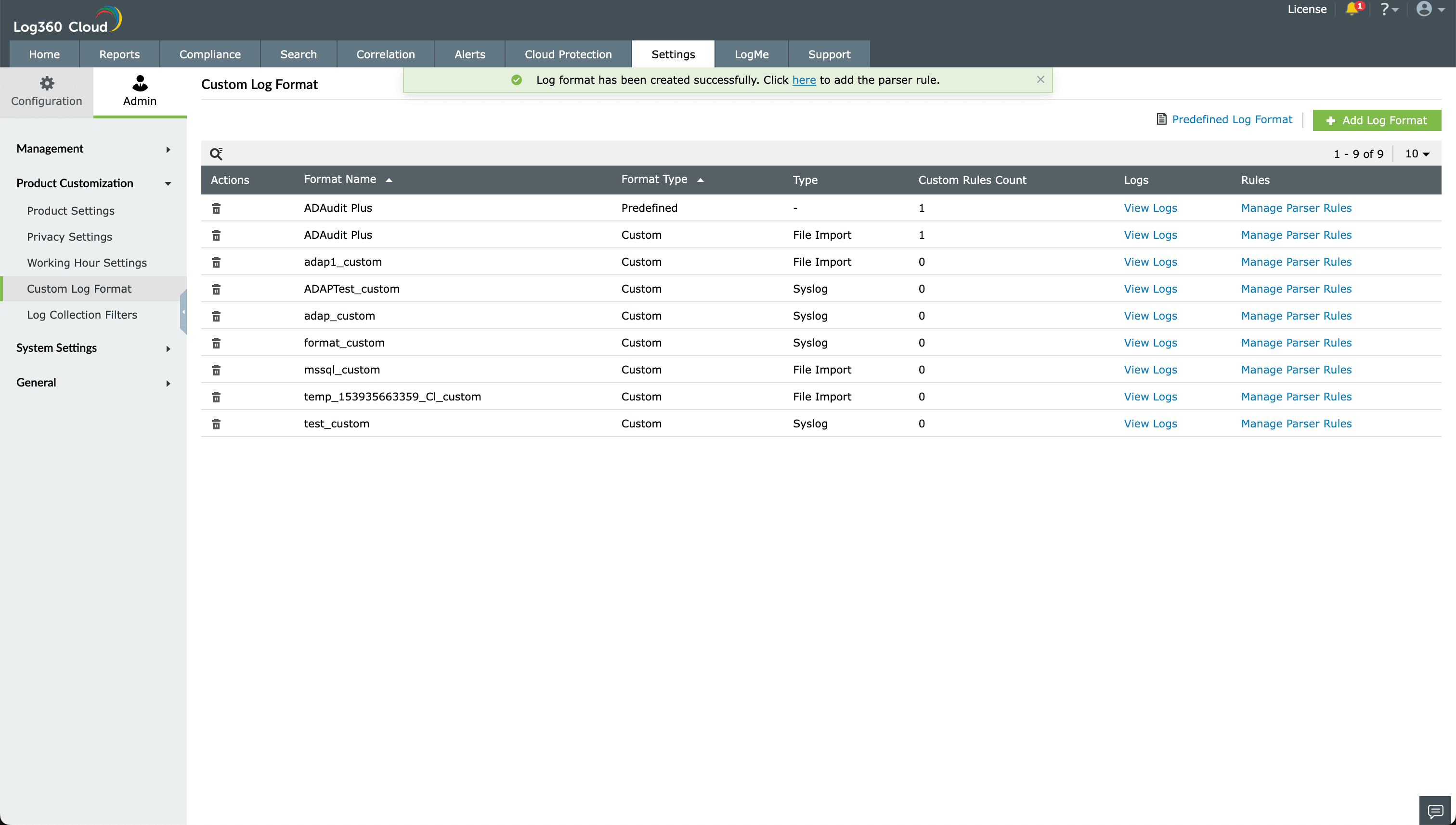This screenshot has width=1456, height=825.
Task: Open the notifications bell
Action: [1354, 9]
